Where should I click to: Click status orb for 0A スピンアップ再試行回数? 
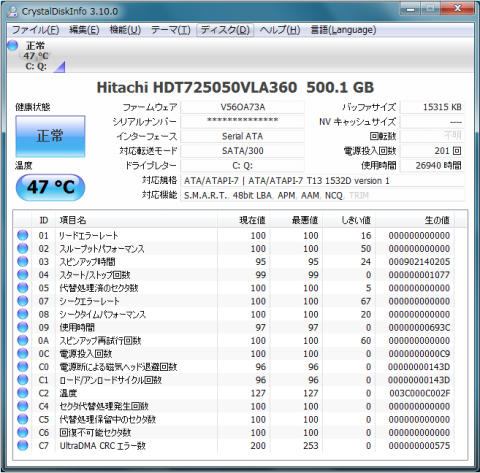[x=23, y=340]
